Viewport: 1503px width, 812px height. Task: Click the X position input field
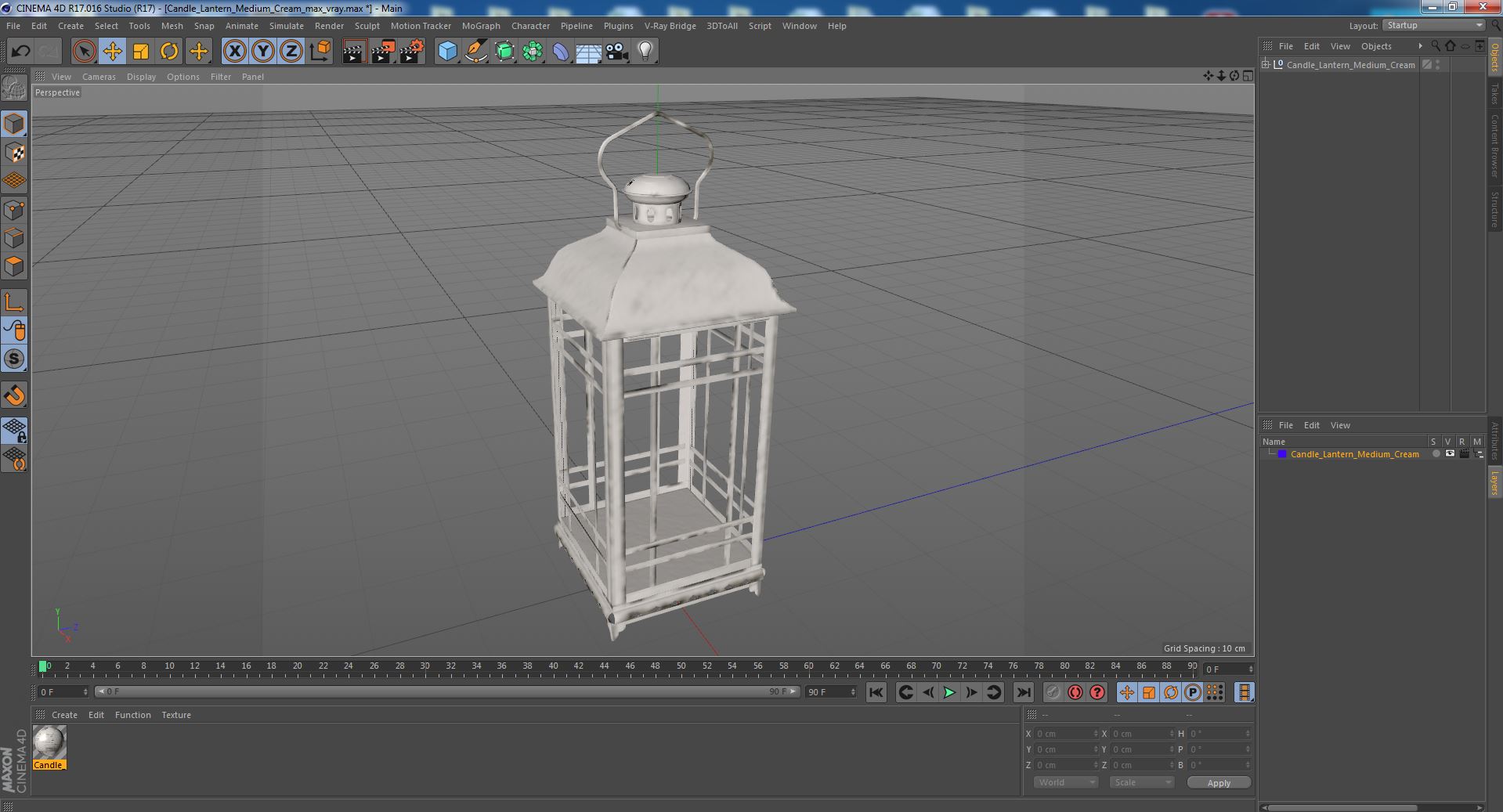point(1064,734)
